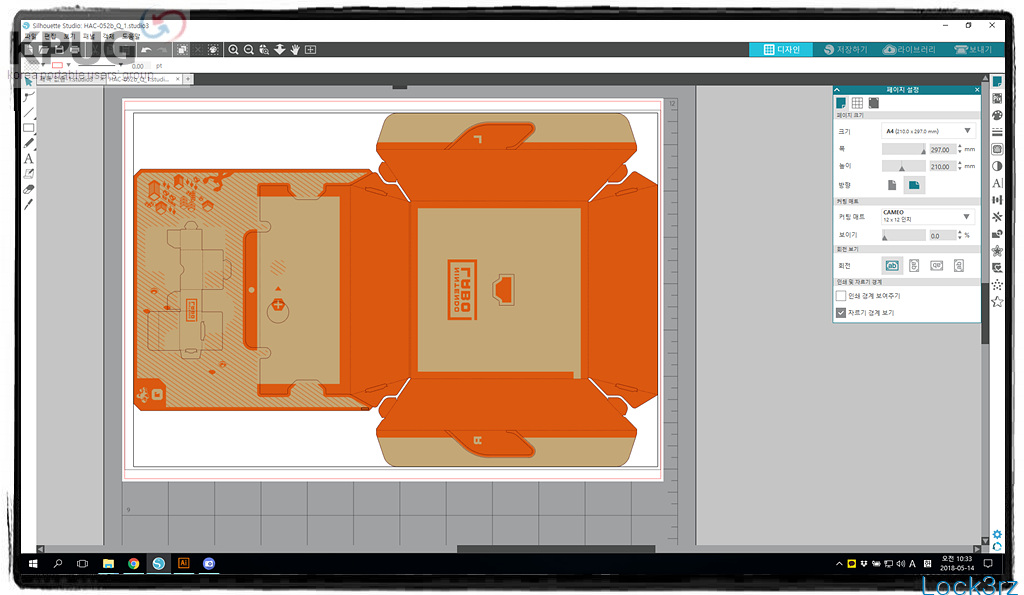Click the page width value field 297.00
This screenshot has height=595, width=1024.
click(942, 150)
